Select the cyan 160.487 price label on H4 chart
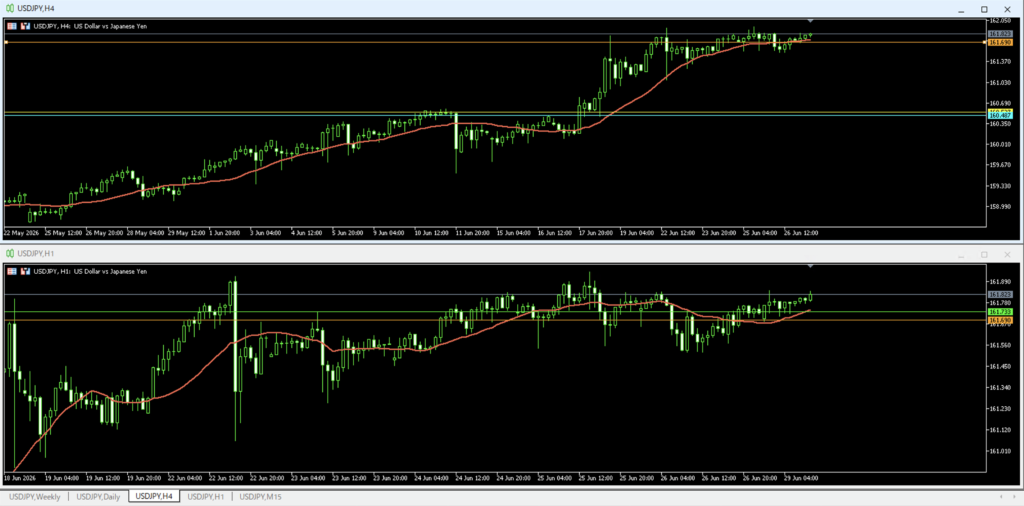This screenshot has height=506, width=1024. pyautogui.click(x=1000, y=116)
